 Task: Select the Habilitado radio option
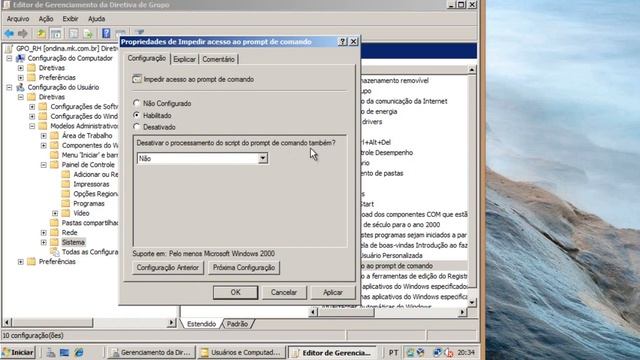pos(137,115)
